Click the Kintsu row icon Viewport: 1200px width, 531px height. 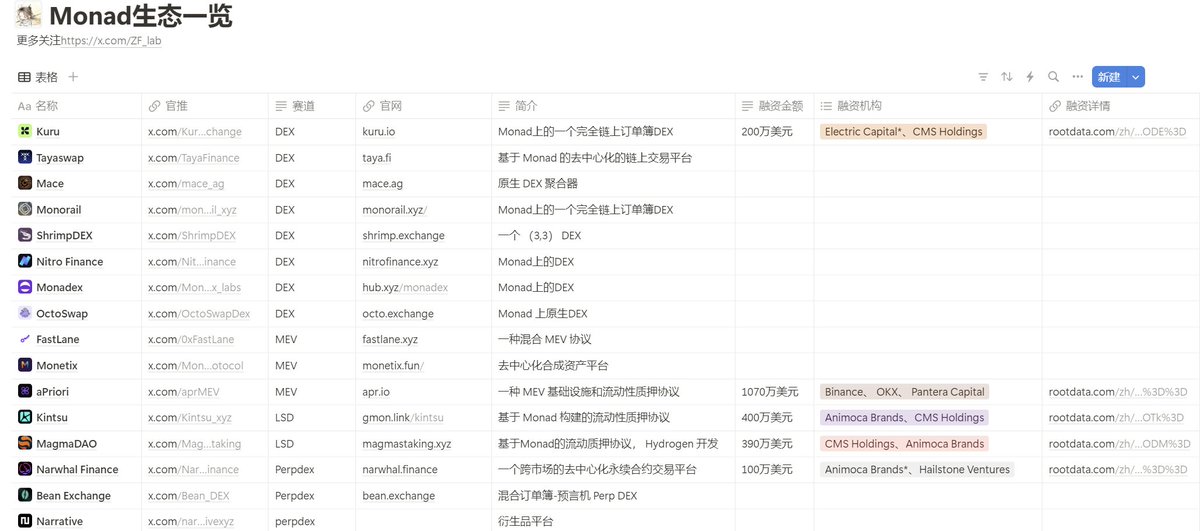25,417
